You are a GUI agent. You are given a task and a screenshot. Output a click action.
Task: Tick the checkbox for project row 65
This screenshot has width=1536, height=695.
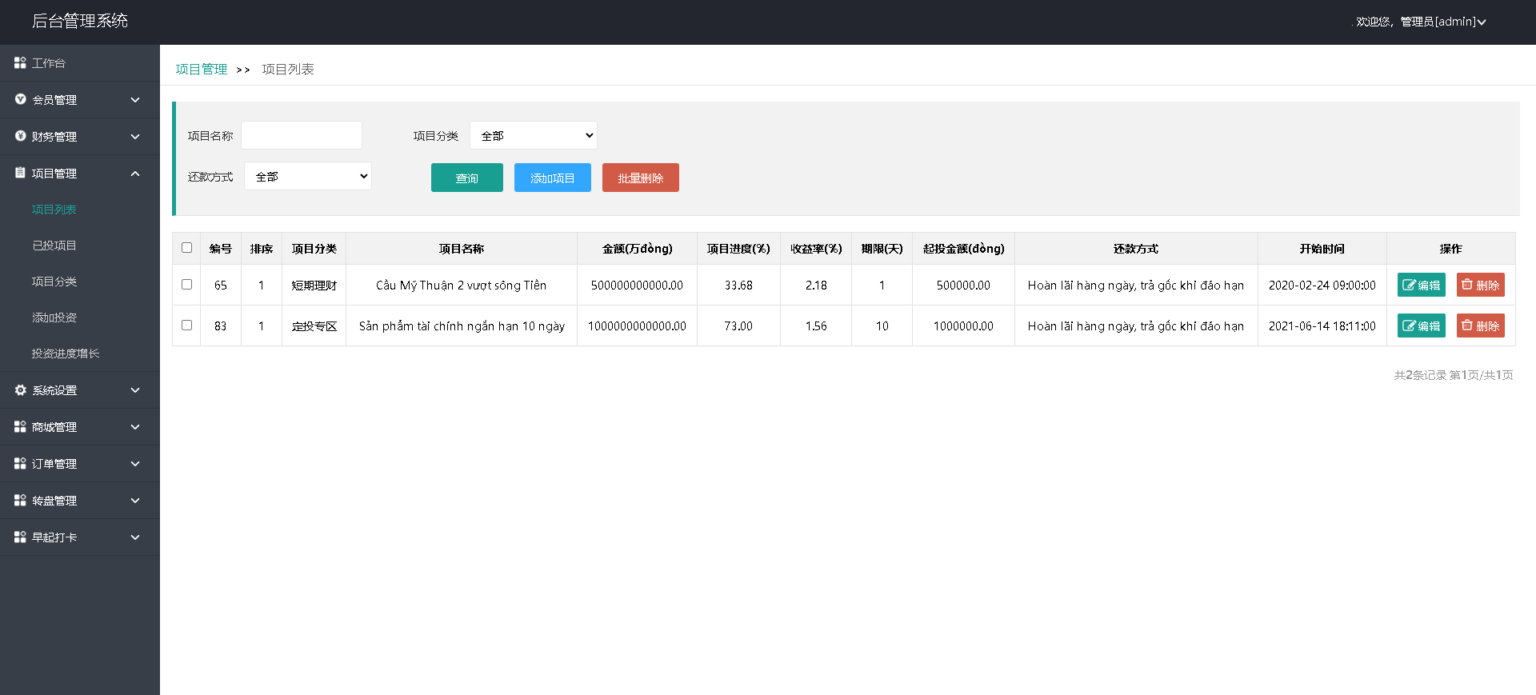tap(187, 285)
